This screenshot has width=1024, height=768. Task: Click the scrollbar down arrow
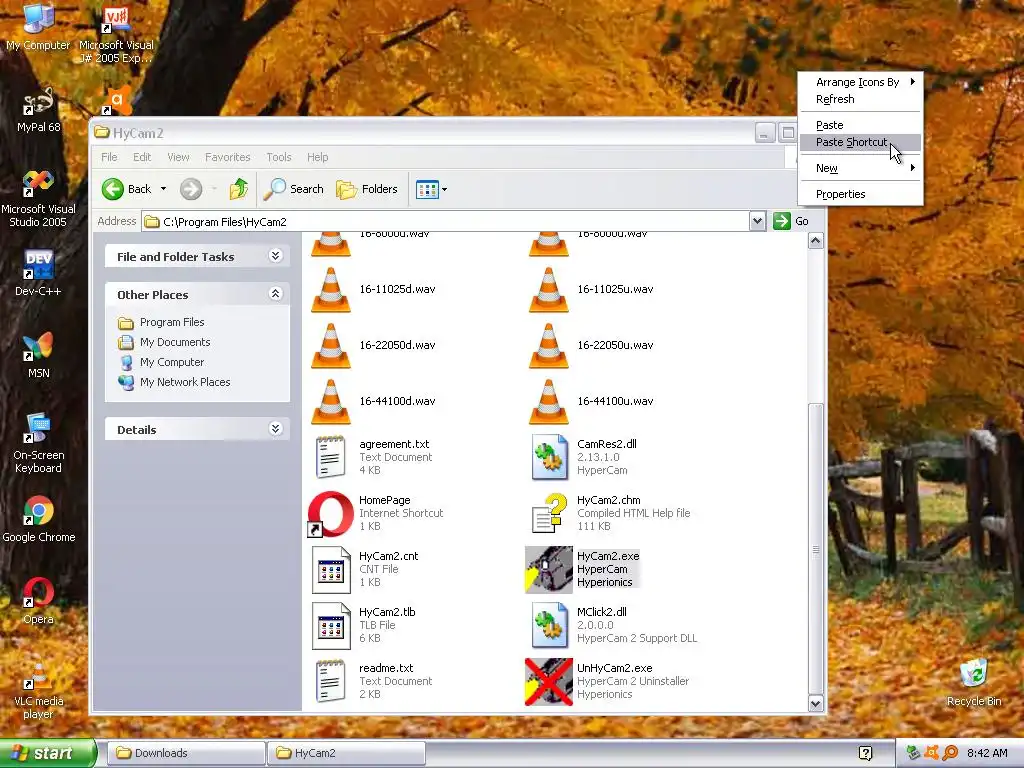coord(816,703)
